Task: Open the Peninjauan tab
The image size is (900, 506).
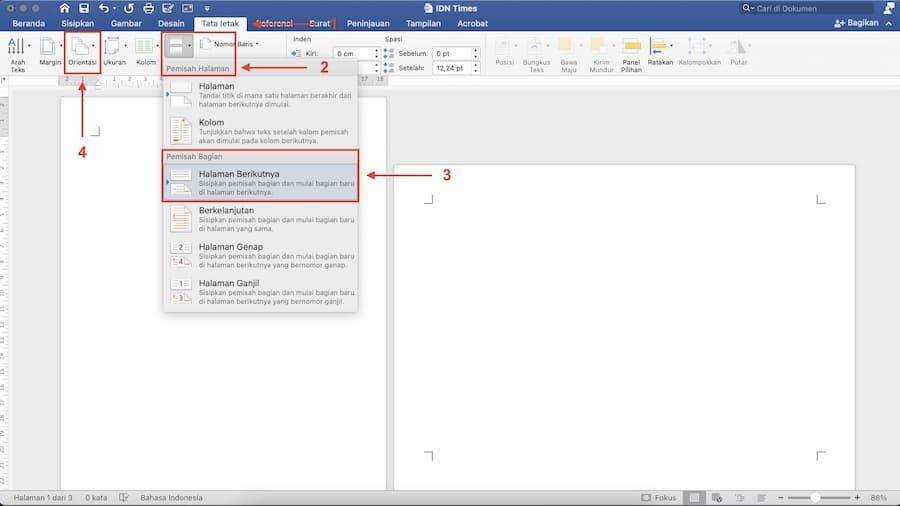Action: point(368,24)
